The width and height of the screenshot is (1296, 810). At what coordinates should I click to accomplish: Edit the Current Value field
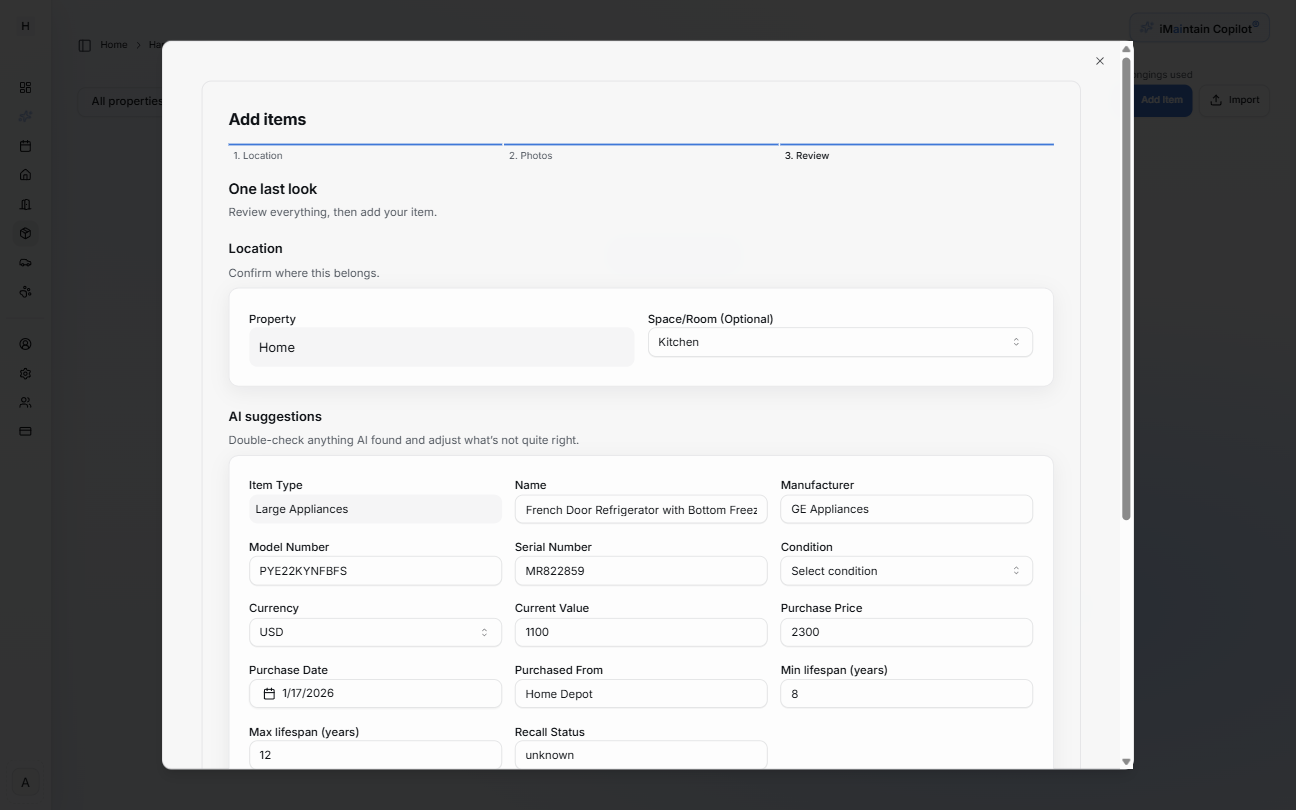(x=640, y=632)
